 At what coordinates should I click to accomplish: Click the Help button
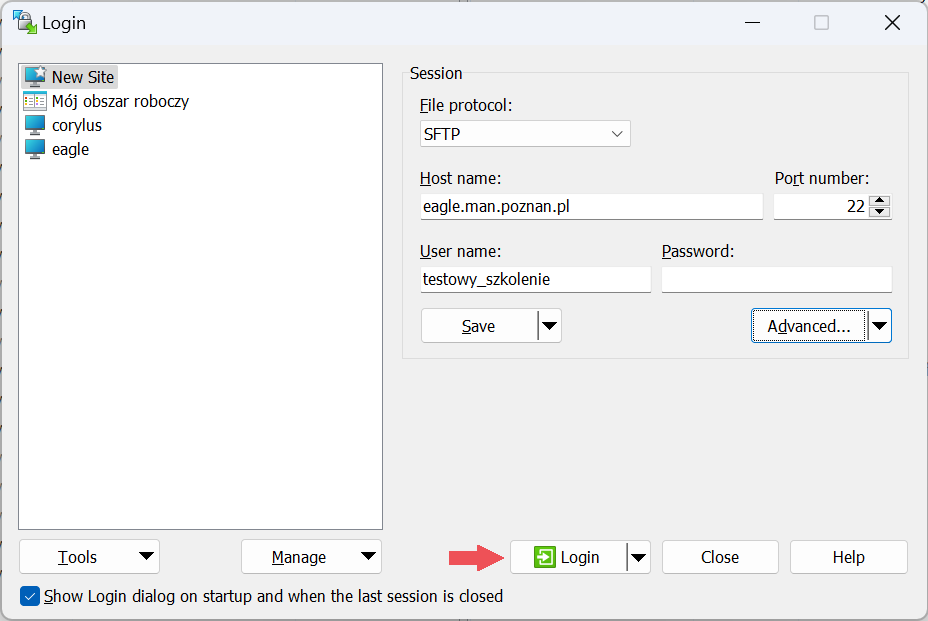pos(848,557)
